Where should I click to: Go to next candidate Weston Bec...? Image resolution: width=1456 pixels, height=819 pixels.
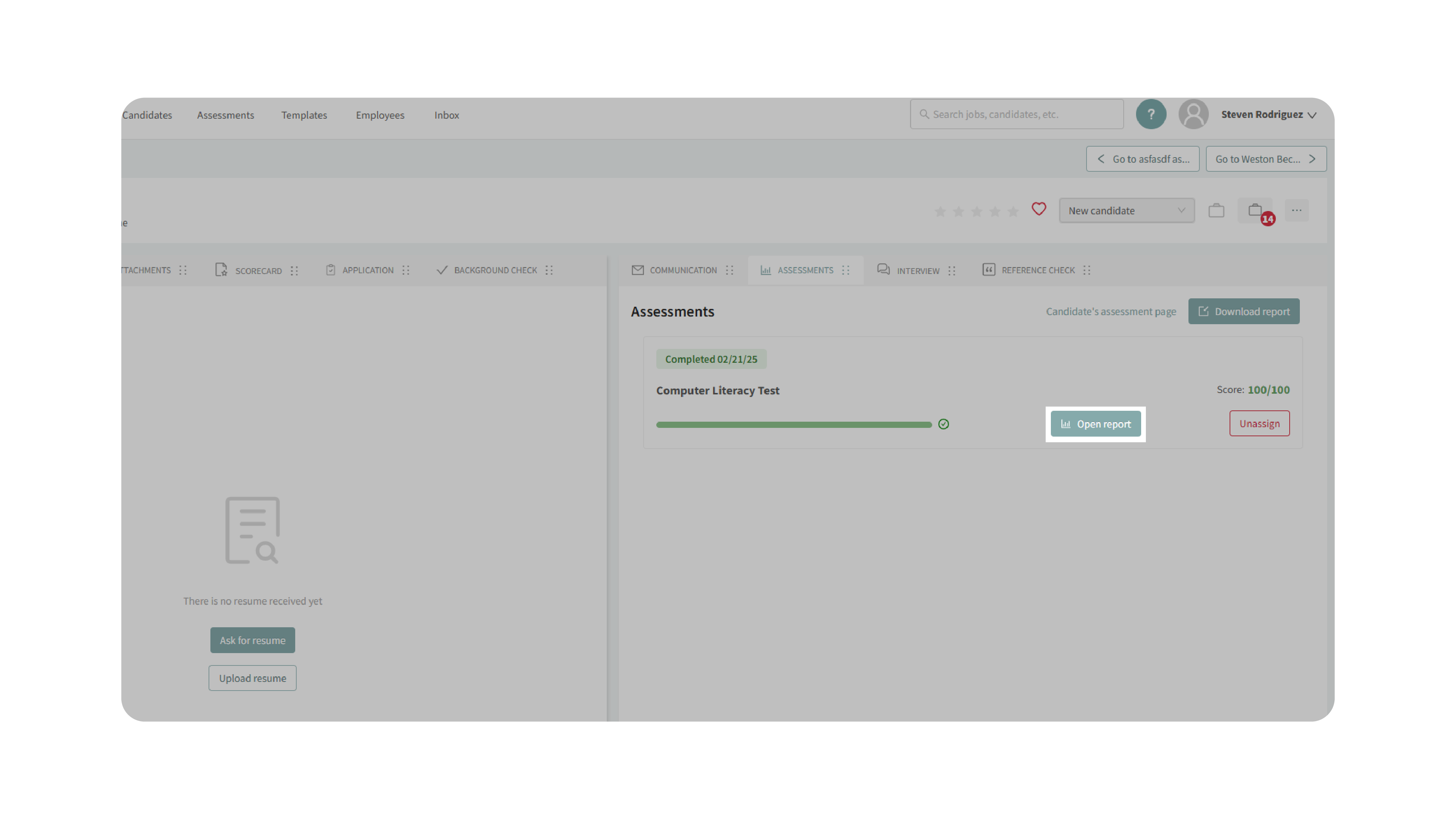click(1266, 159)
